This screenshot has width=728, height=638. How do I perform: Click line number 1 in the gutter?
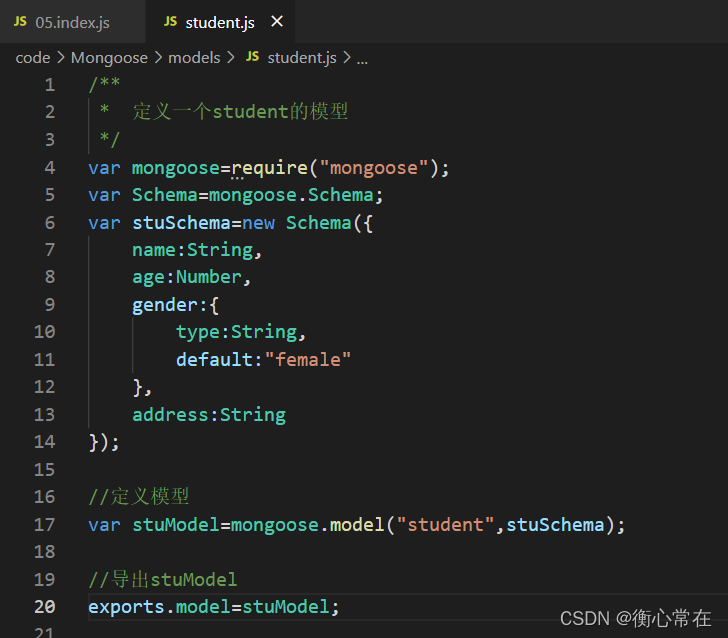point(50,85)
